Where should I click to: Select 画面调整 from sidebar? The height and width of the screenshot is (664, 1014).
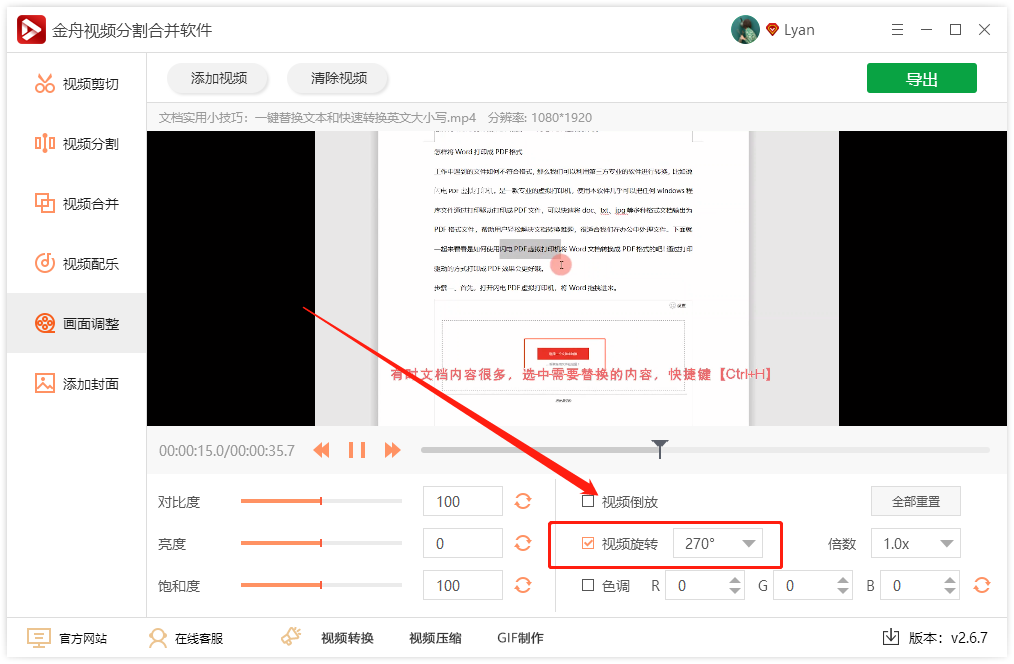(x=77, y=323)
